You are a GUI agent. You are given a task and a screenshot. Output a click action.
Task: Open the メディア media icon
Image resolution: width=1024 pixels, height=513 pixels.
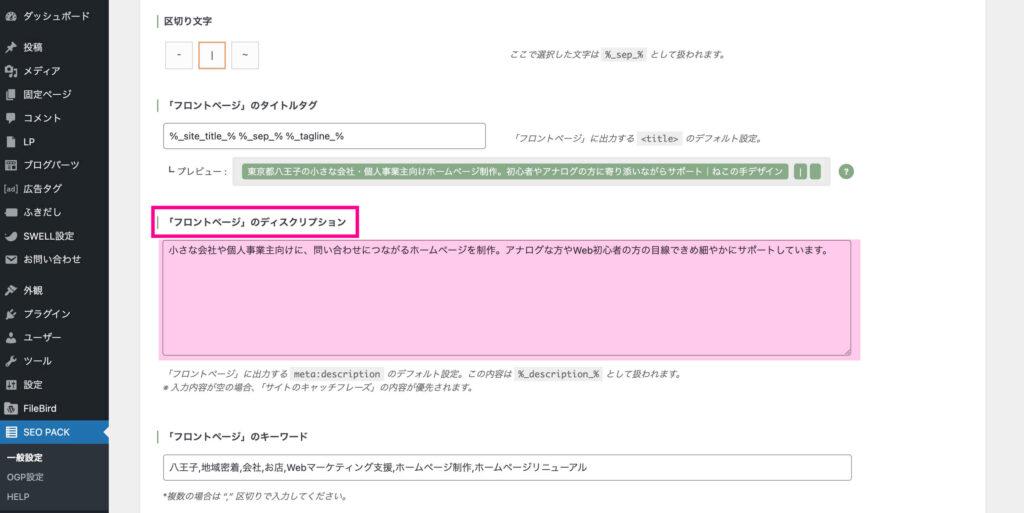pyautogui.click(x=11, y=71)
